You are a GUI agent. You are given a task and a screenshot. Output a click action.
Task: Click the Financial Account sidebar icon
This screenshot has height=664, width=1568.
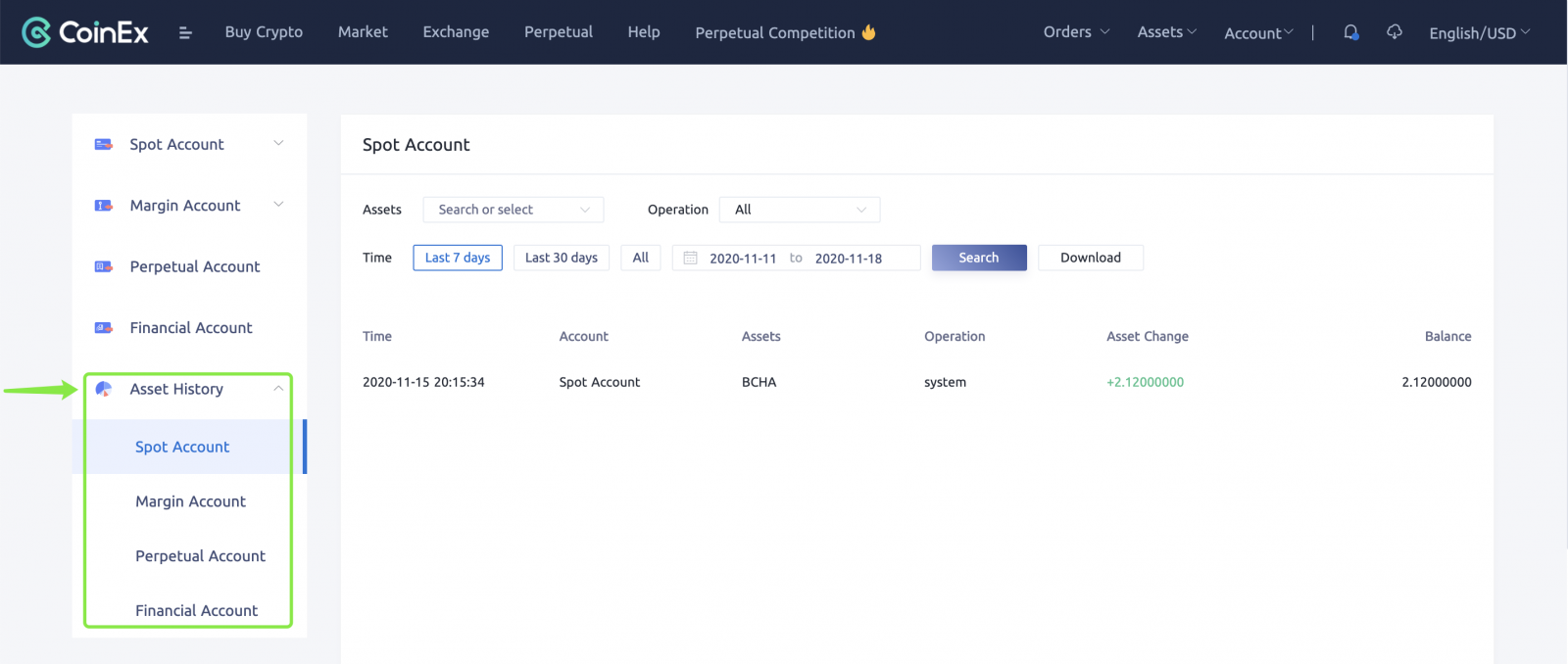[x=103, y=328]
